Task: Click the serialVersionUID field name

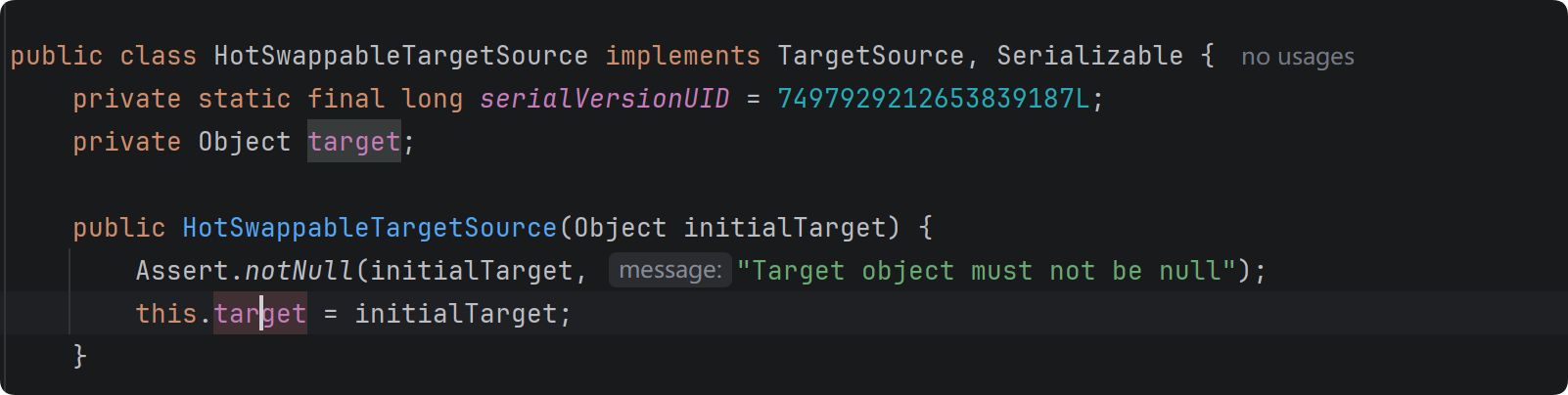Action: click(604, 99)
